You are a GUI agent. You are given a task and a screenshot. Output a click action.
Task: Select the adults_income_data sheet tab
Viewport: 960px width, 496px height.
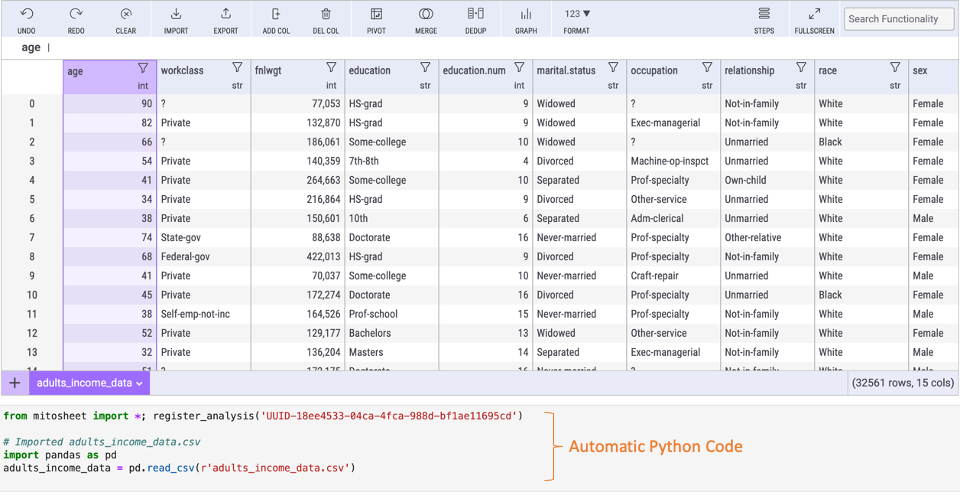(87, 383)
